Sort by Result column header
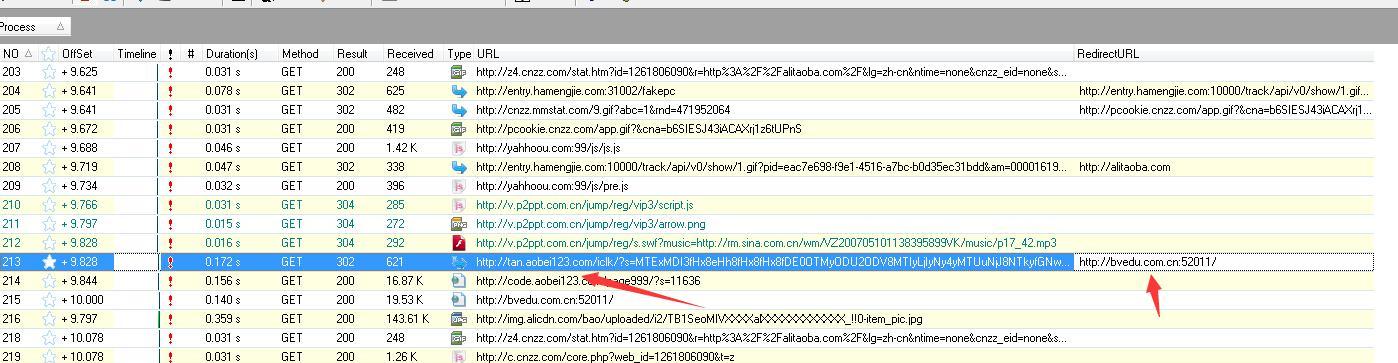Viewport: 1398px width, 363px height. click(351, 54)
